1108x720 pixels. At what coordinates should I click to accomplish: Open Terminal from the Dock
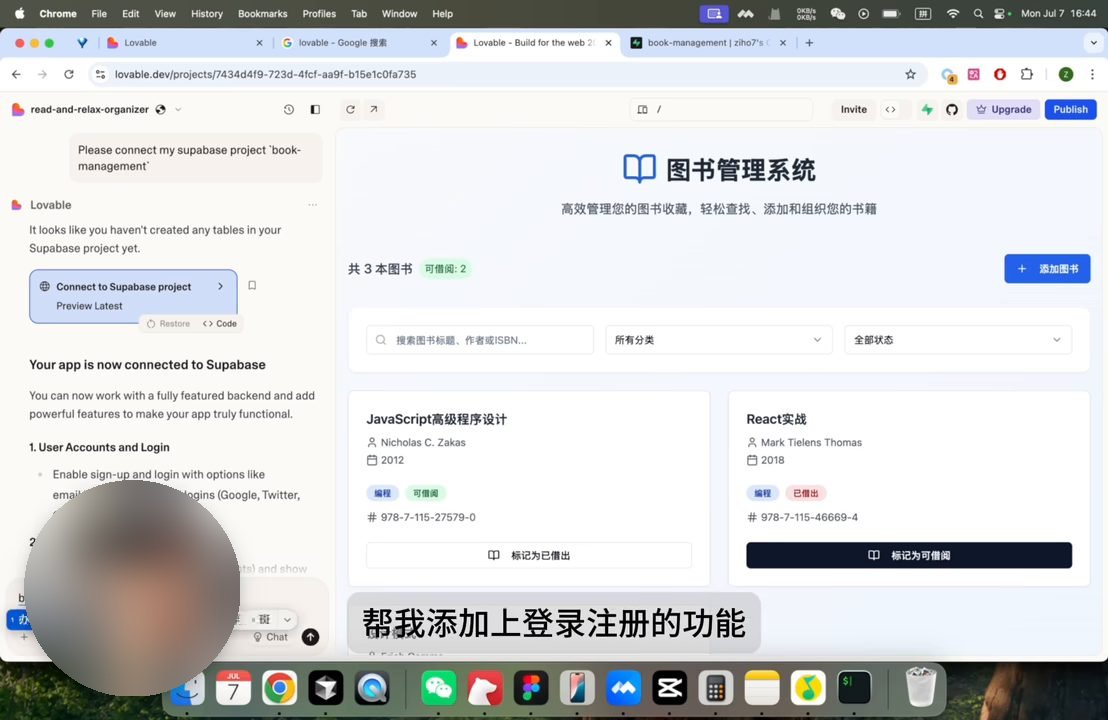pyautogui.click(x=854, y=687)
